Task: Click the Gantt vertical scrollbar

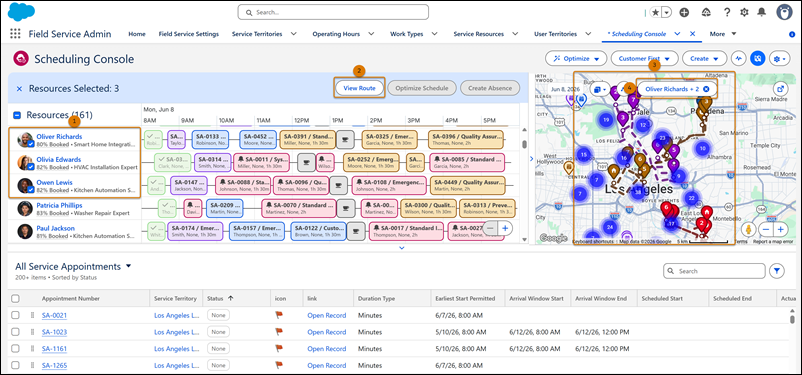Action: (x=524, y=145)
